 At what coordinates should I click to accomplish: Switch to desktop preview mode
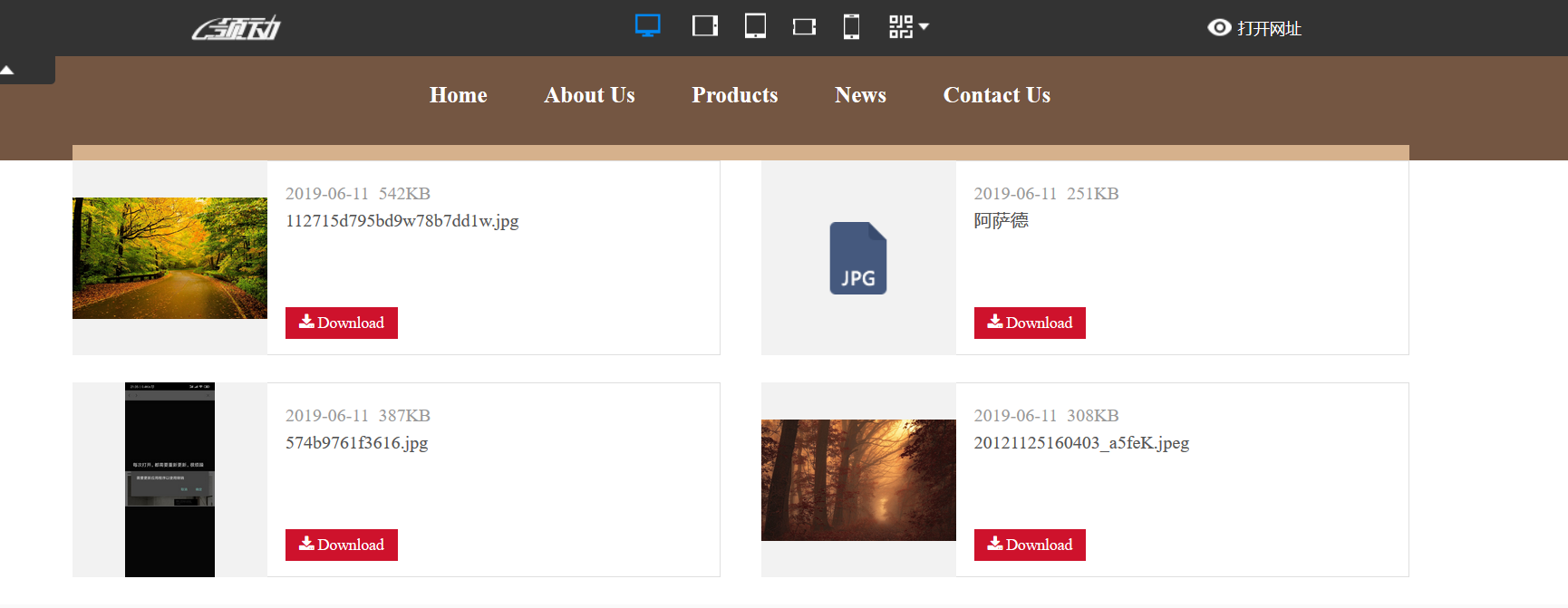647,26
